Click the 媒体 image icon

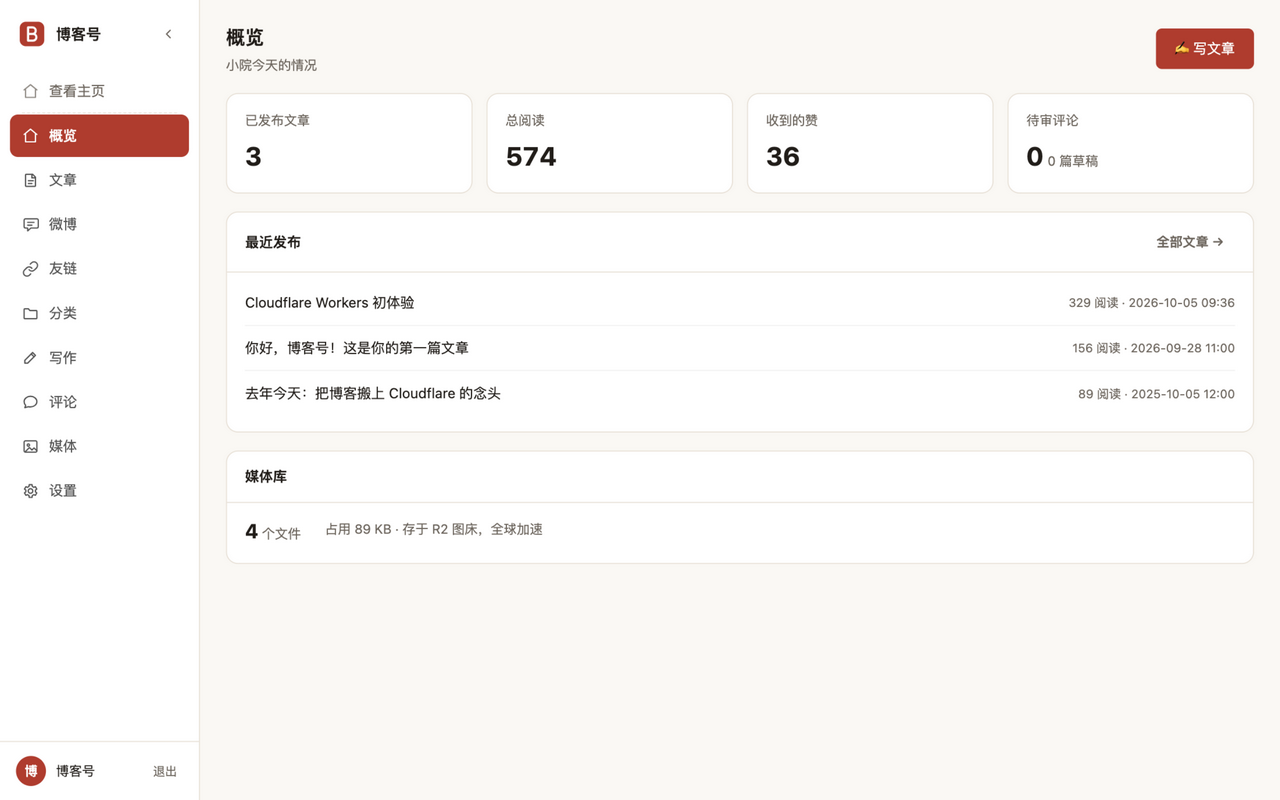tap(31, 446)
